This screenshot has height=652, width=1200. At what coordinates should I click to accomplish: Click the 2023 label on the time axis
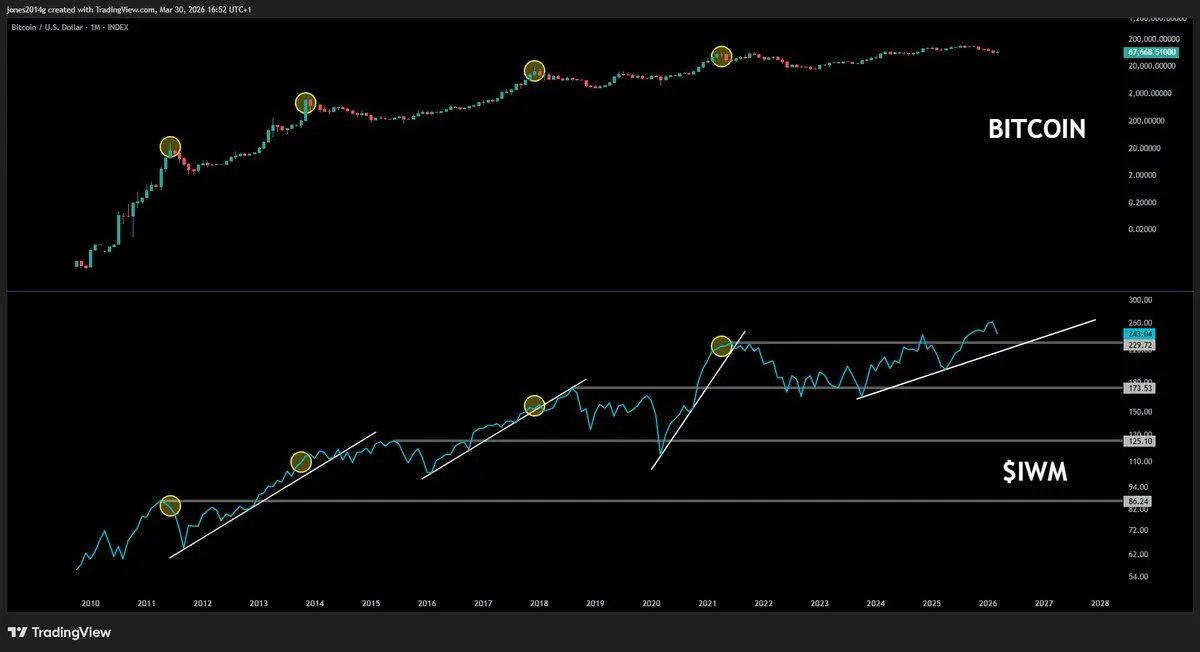coord(819,603)
